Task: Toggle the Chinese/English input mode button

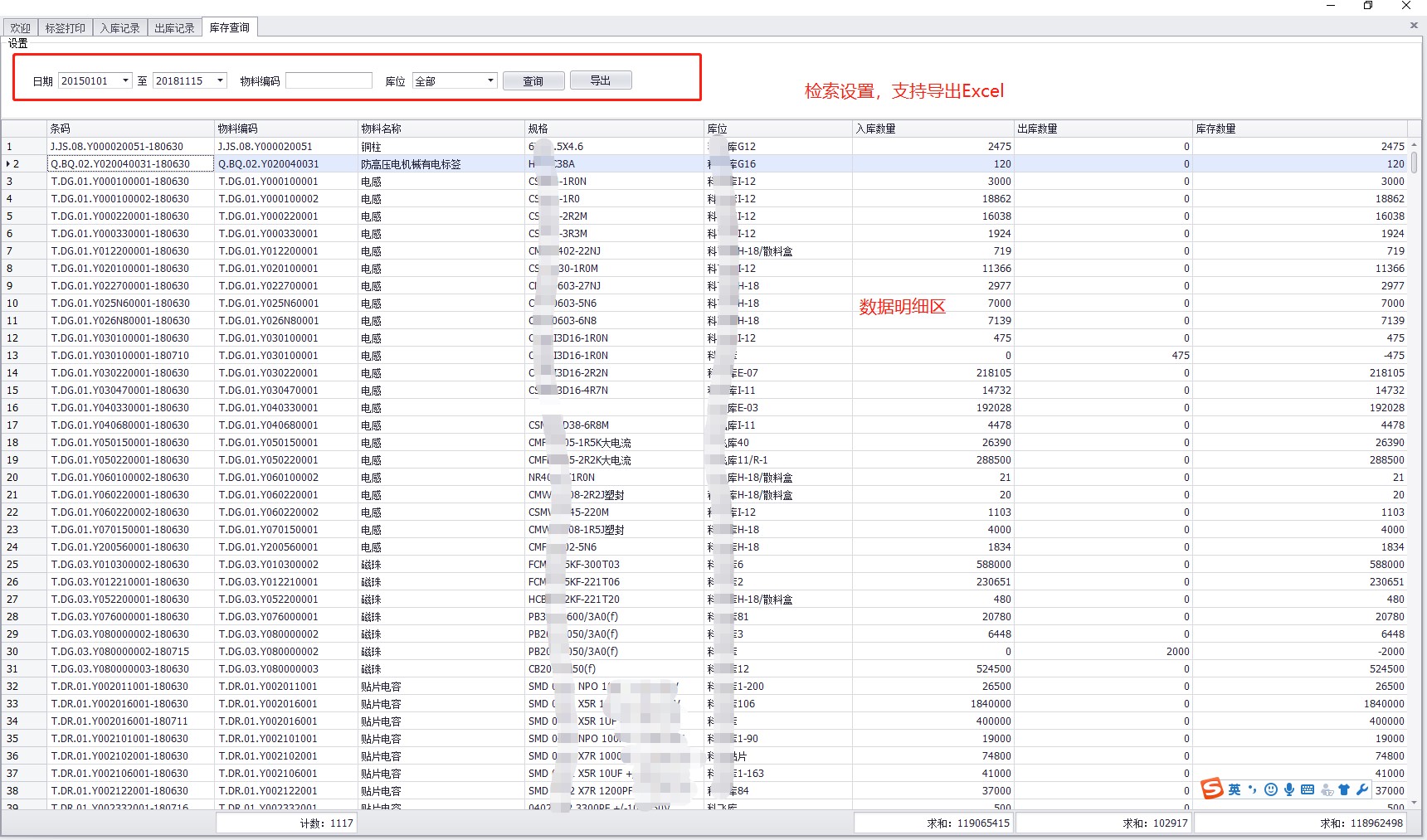Action: [1235, 789]
